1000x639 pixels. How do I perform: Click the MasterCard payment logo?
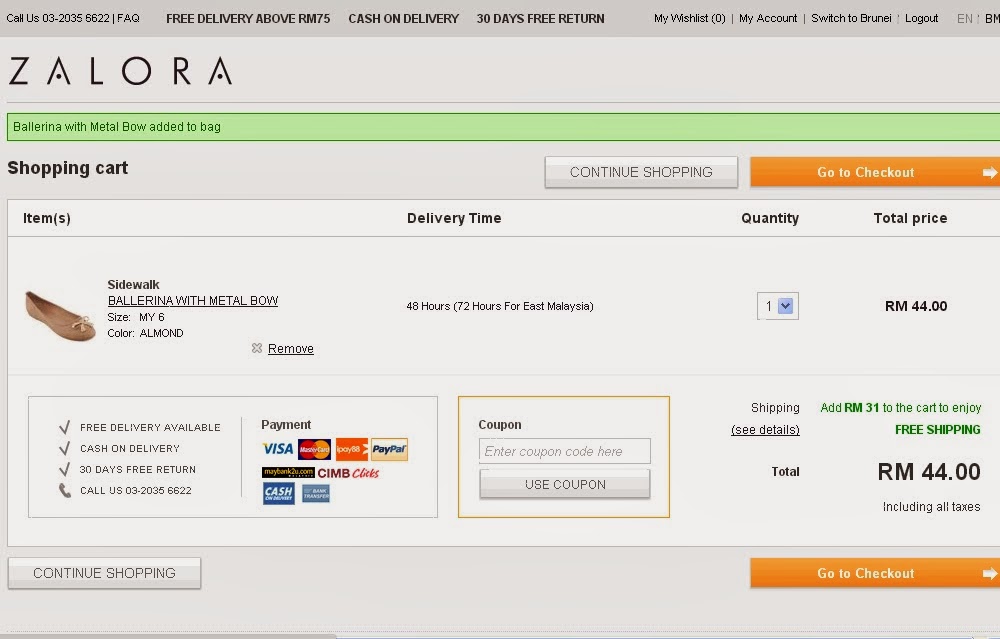(x=314, y=450)
